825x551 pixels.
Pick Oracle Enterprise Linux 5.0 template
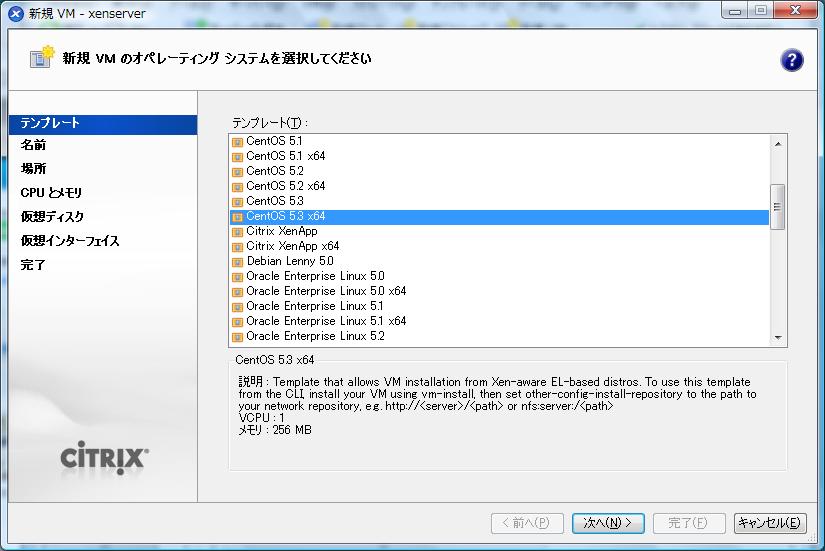coord(499,276)
